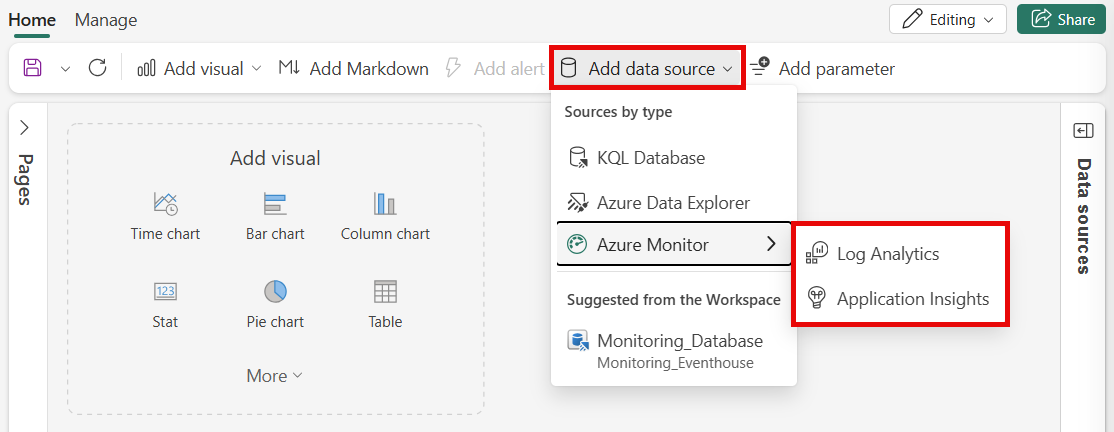Click the Add alert lightning icon
This screenshot has width=1114, height=432.
pos(453,68)
